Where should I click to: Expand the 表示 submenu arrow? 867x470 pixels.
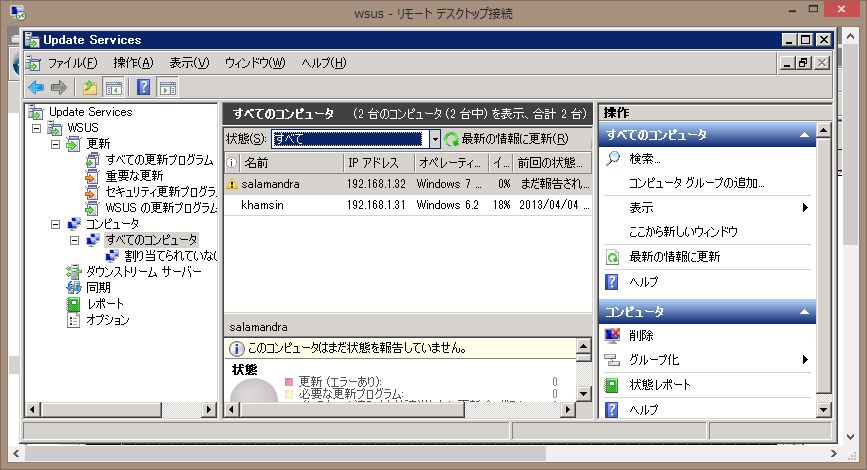pos(805,207)
